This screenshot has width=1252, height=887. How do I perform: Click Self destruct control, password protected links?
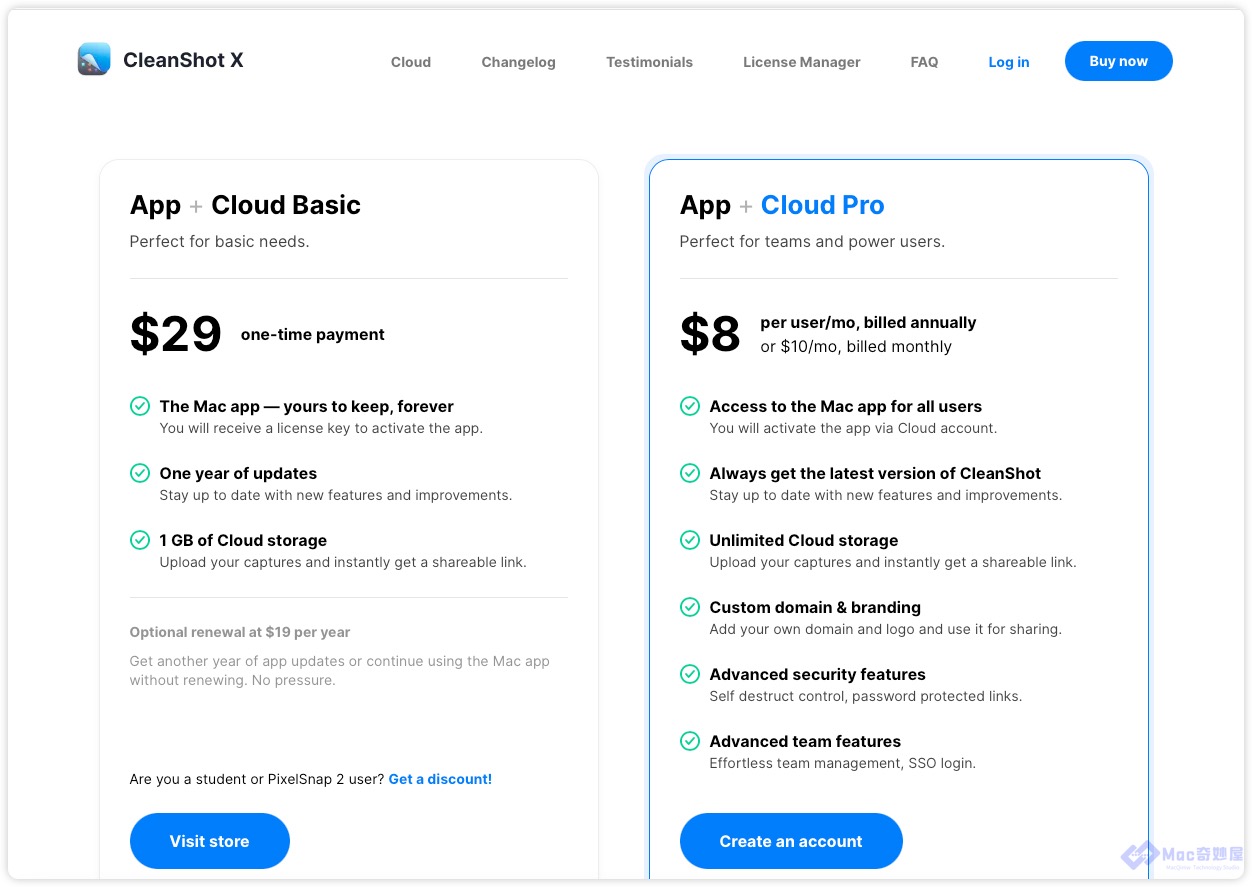tap(866, 696)
